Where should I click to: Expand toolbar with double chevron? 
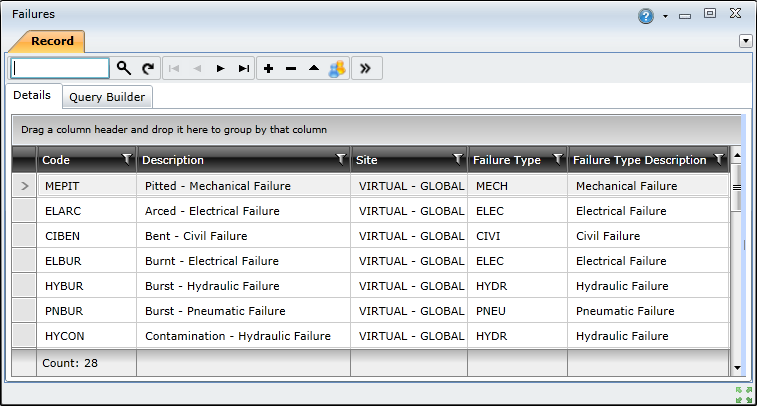(365, 69)
